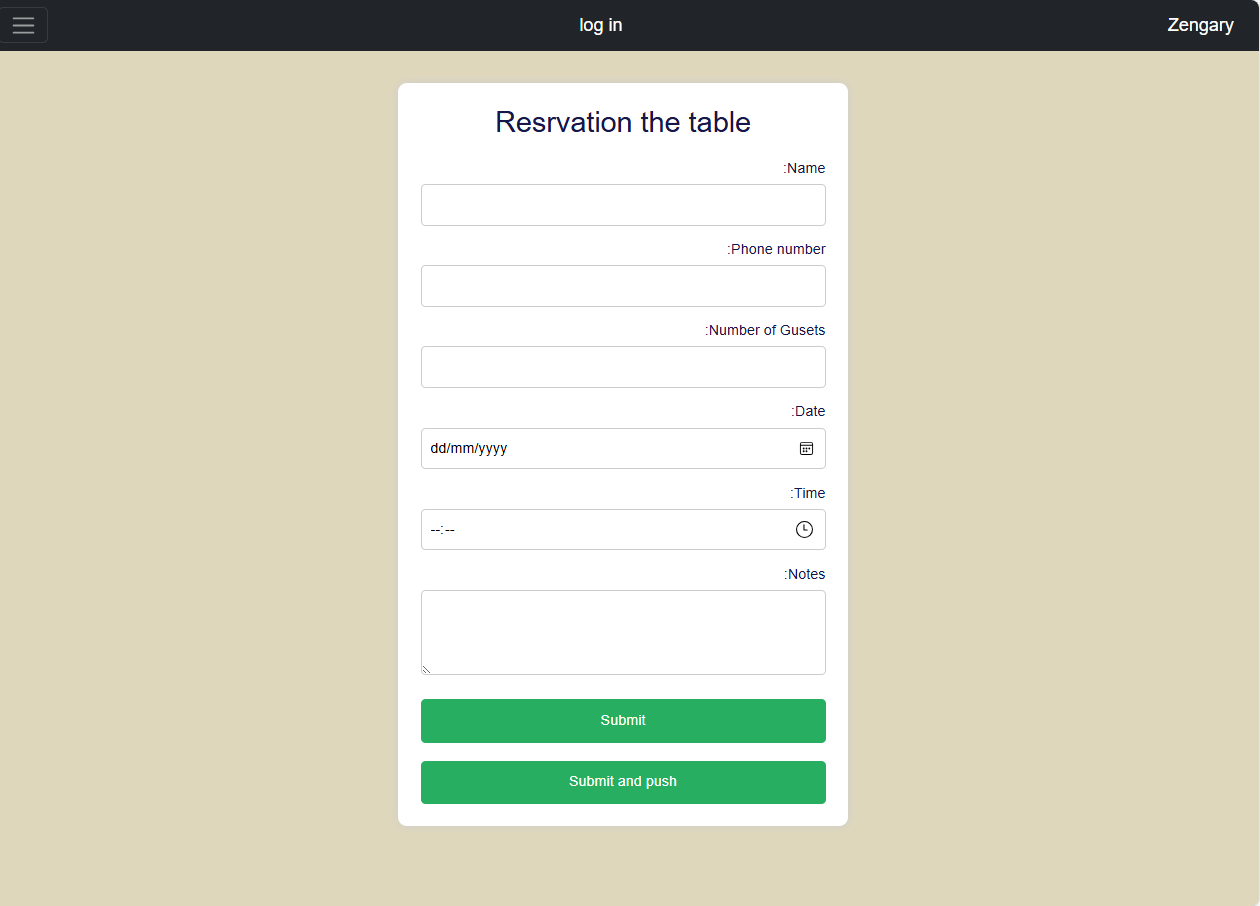The height and width of the screenshot is (906, 1260).
Task: Grab the Notes textarea resize handle
Action: click(426, 669)
